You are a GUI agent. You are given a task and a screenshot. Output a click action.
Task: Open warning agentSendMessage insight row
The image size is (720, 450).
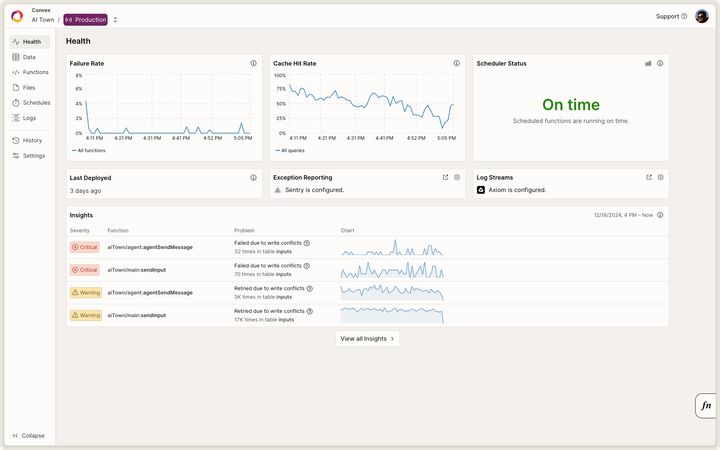click(367, 292)
